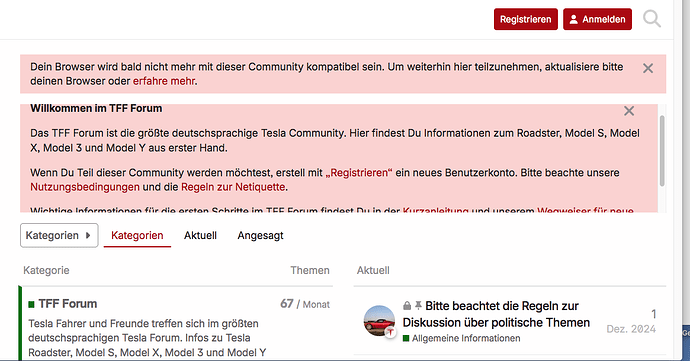The image size is (690, 361).
Task: Open the „Registrieren“ link in welcome text
Action: (359, 173)
